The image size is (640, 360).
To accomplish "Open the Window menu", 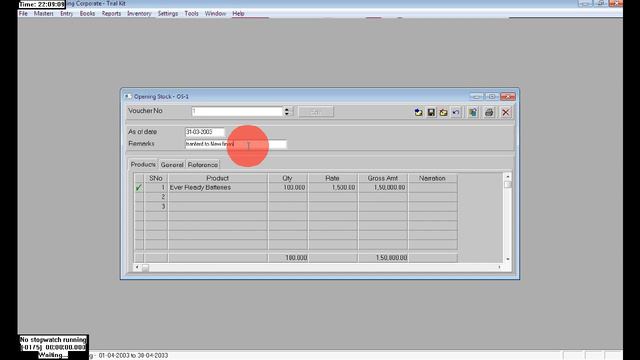I will (x=215, y=13).
